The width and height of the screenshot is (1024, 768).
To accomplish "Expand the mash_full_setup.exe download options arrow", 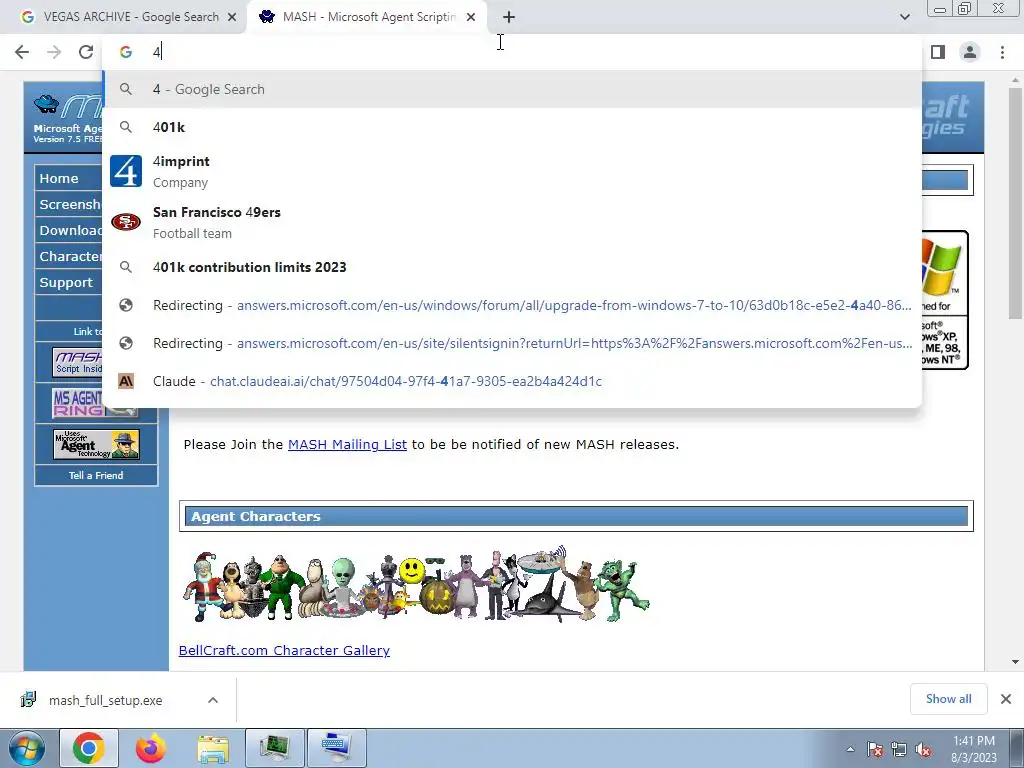I will pos(213,700).
